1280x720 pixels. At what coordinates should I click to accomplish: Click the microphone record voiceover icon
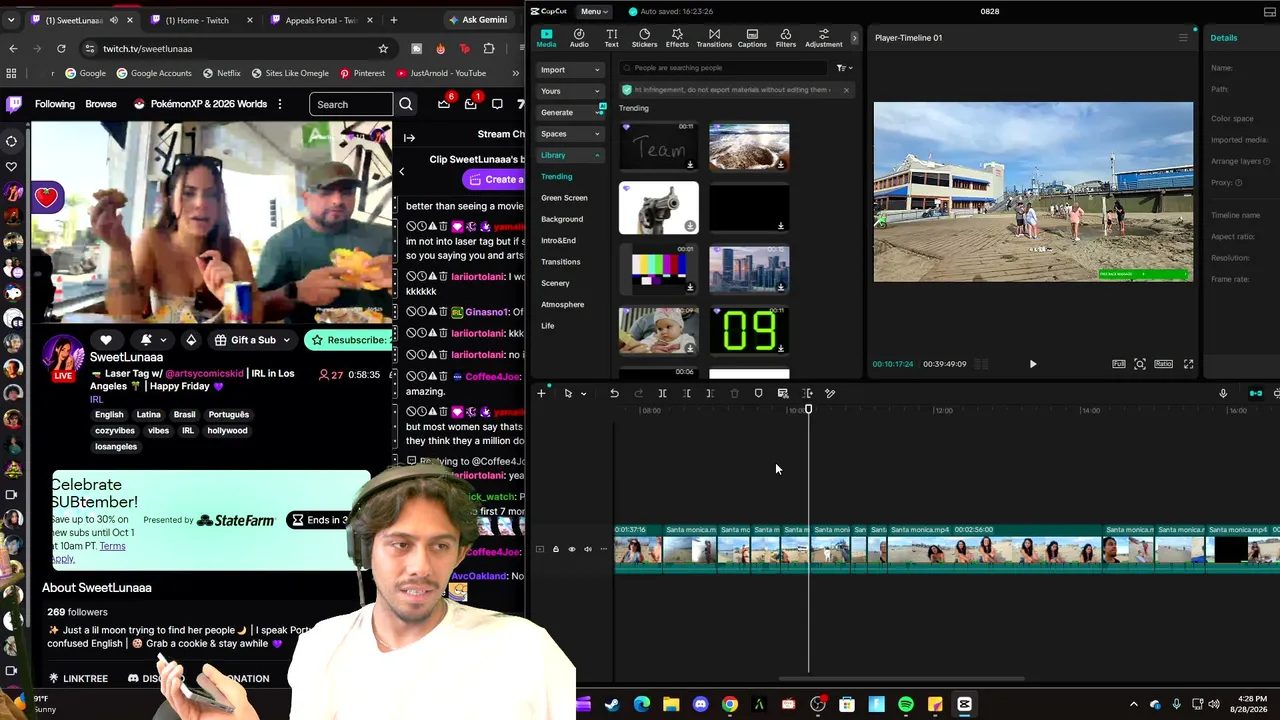(x=1223, y=394)
